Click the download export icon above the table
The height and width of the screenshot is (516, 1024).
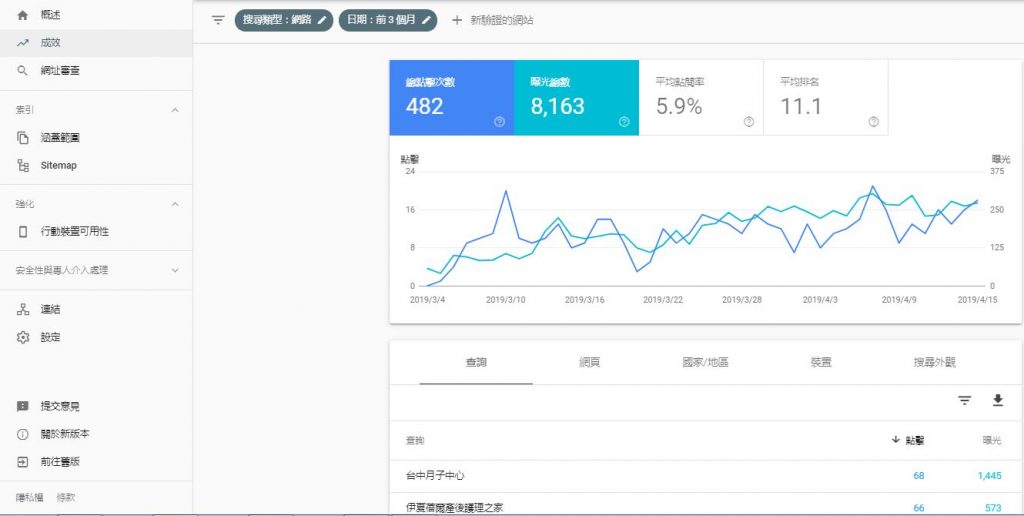pyautogui.click(x=997, y=400)
